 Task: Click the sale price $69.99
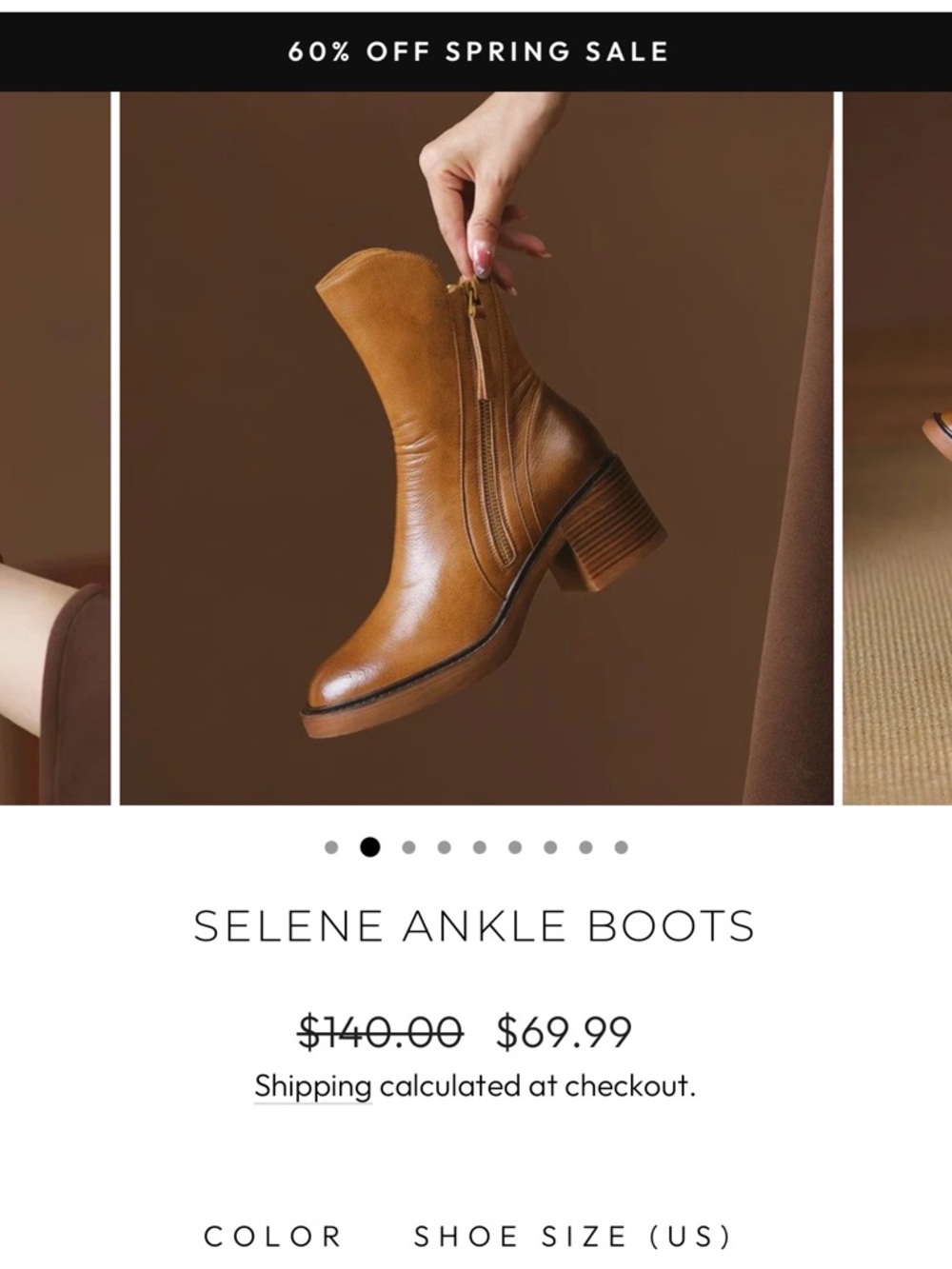pyautogui.click(x=565, y=1031)
